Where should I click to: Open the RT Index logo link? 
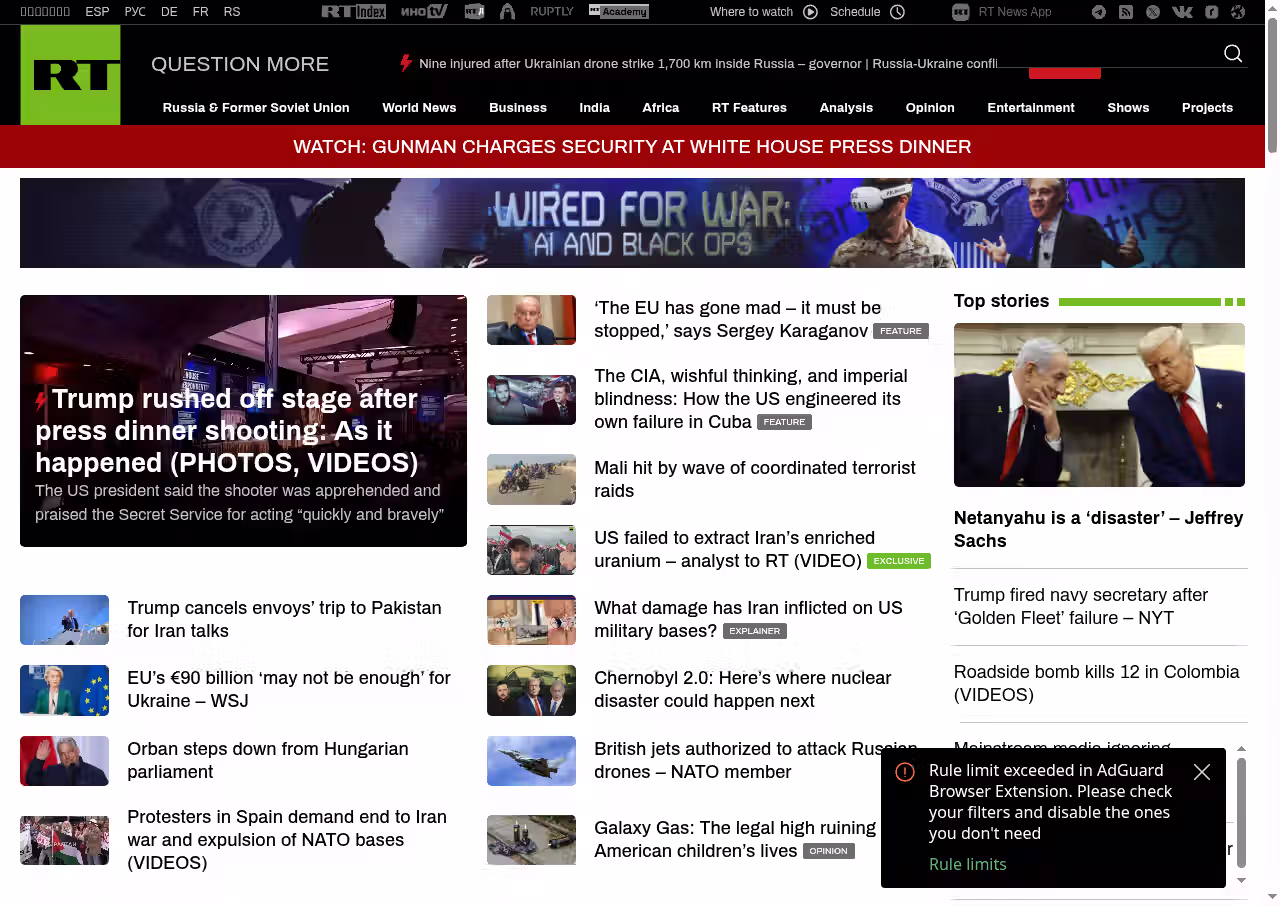(353, 12)
